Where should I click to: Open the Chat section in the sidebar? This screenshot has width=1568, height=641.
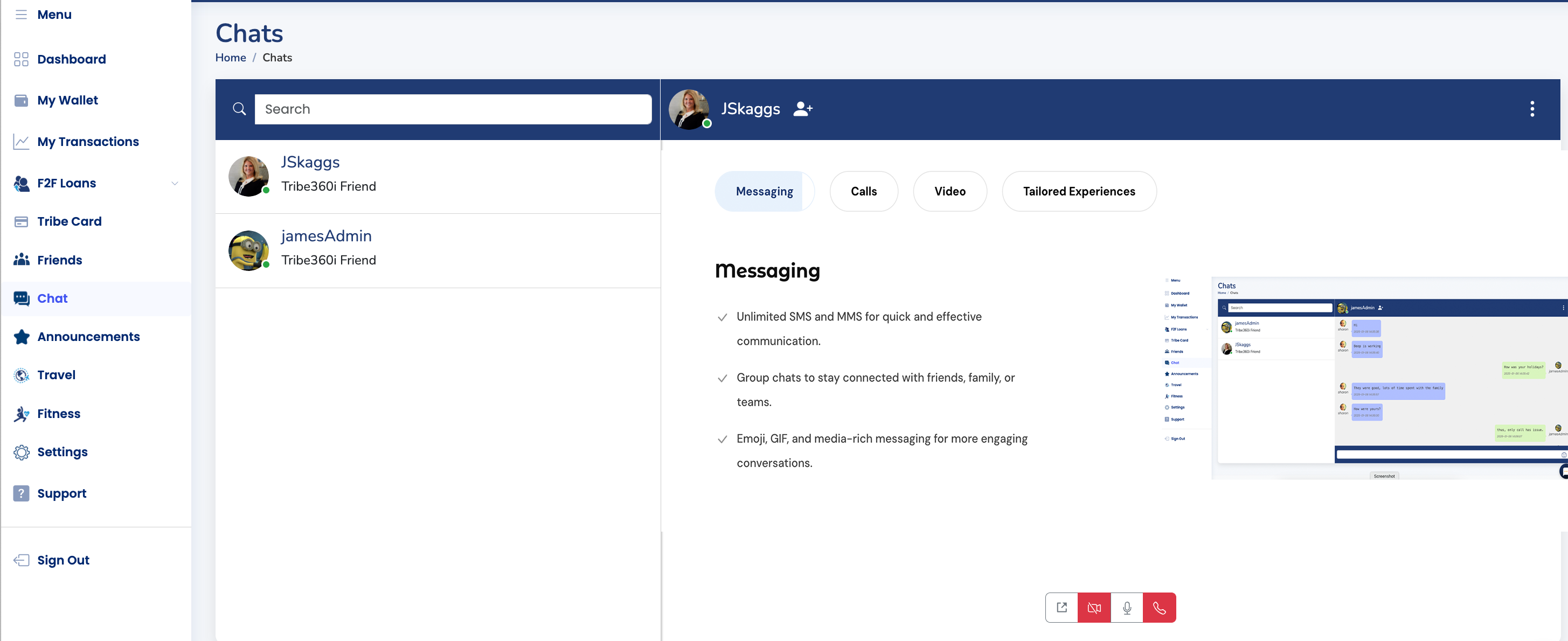coord(52,298)
